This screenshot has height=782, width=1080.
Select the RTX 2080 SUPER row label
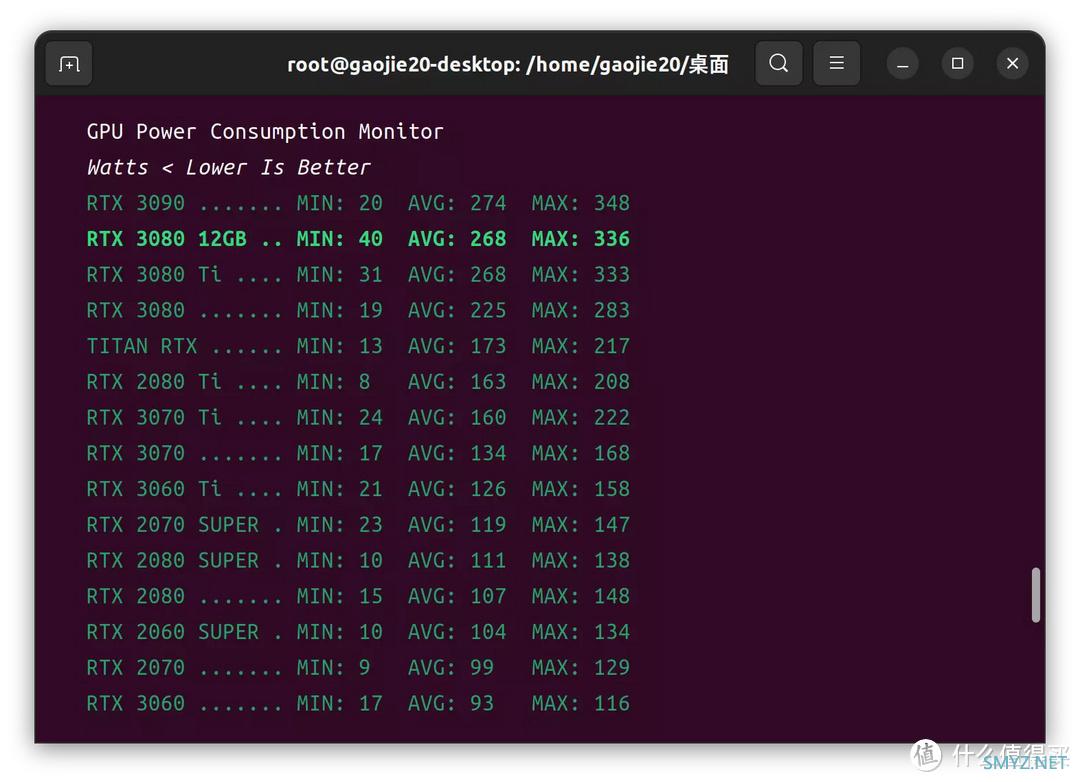pos(173,561)
